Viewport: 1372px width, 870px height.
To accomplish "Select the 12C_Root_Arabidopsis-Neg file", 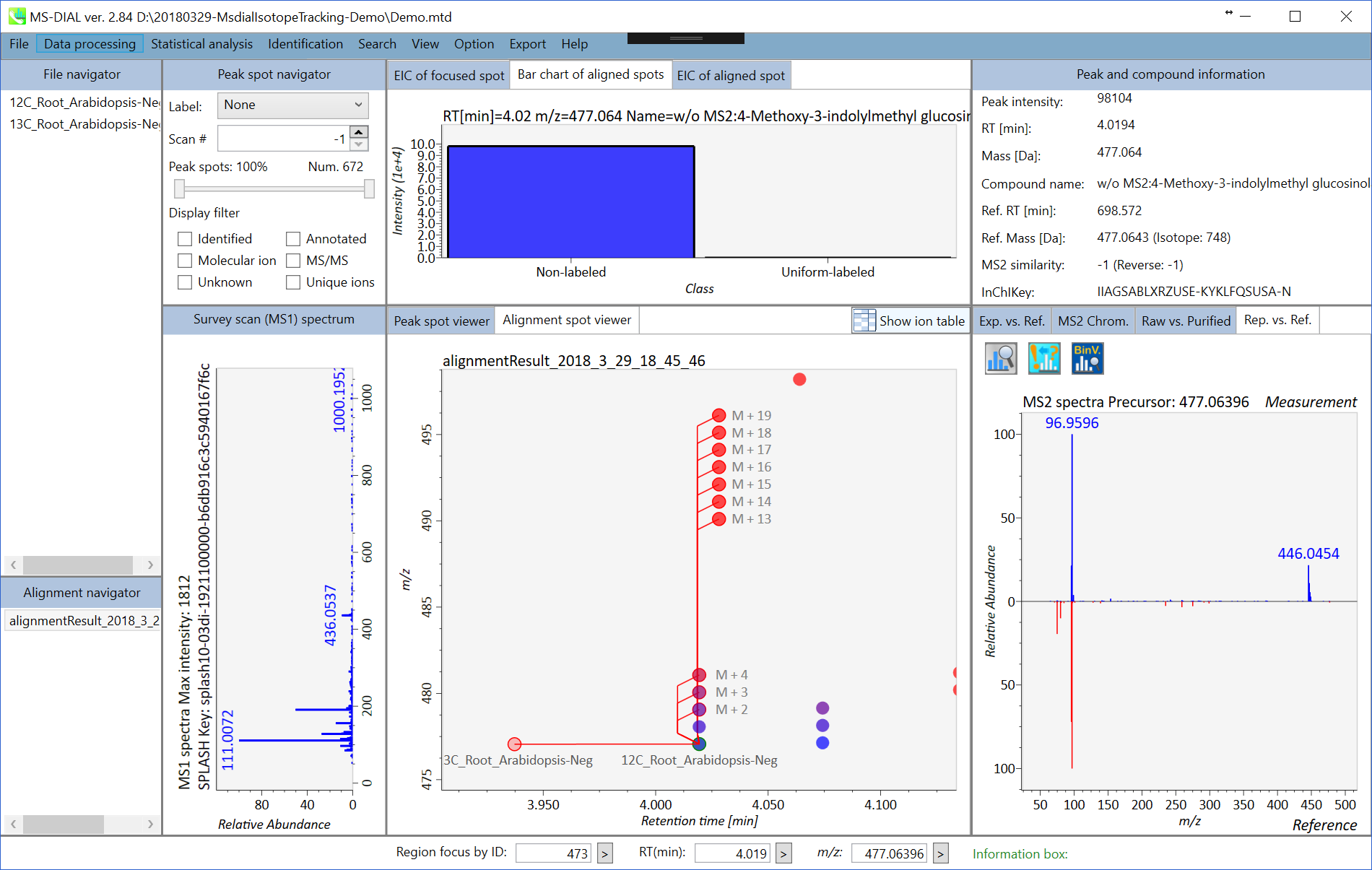I will tap(84, 103).
